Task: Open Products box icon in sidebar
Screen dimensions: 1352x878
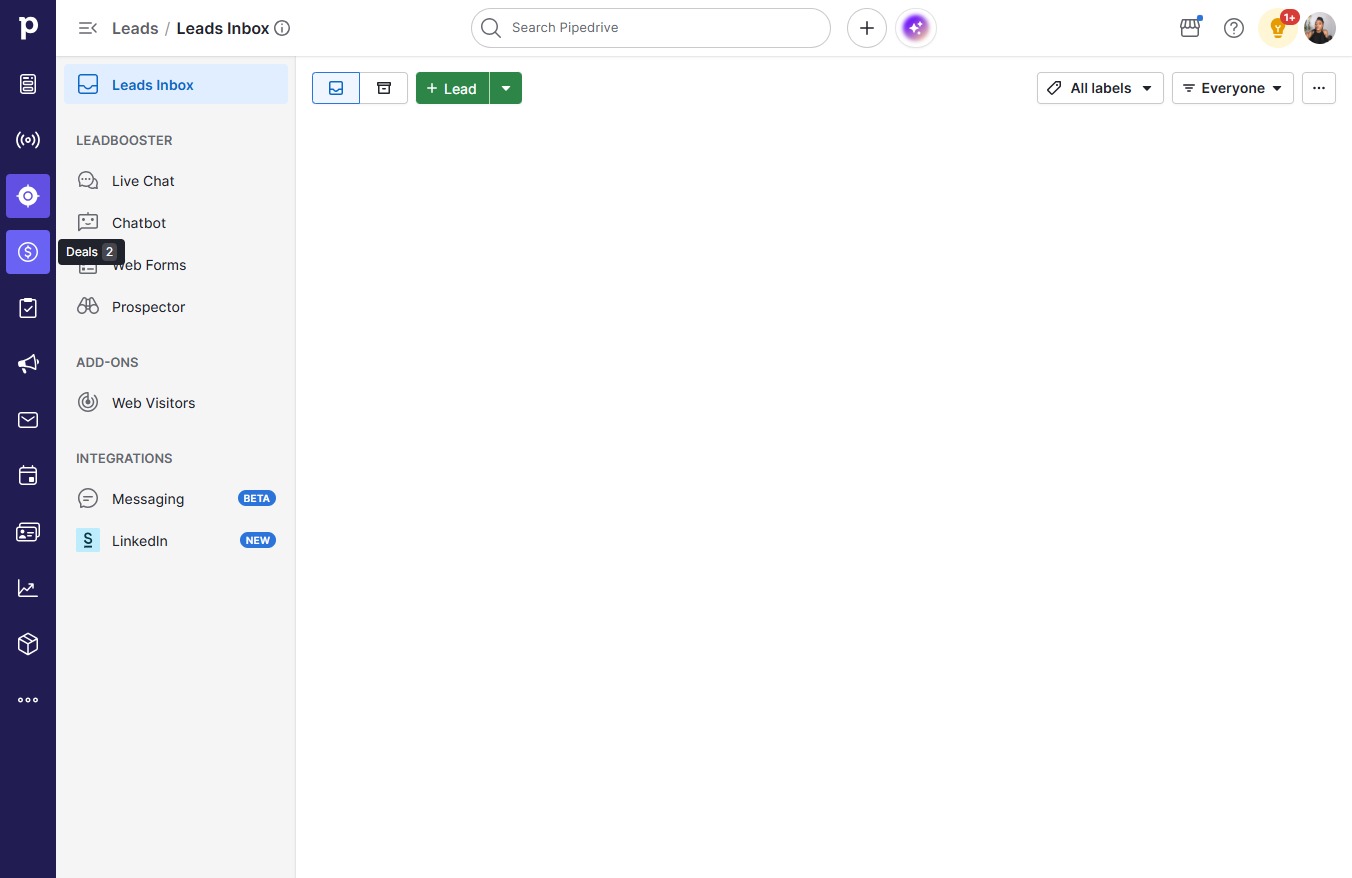Action: tap(28, 644)
